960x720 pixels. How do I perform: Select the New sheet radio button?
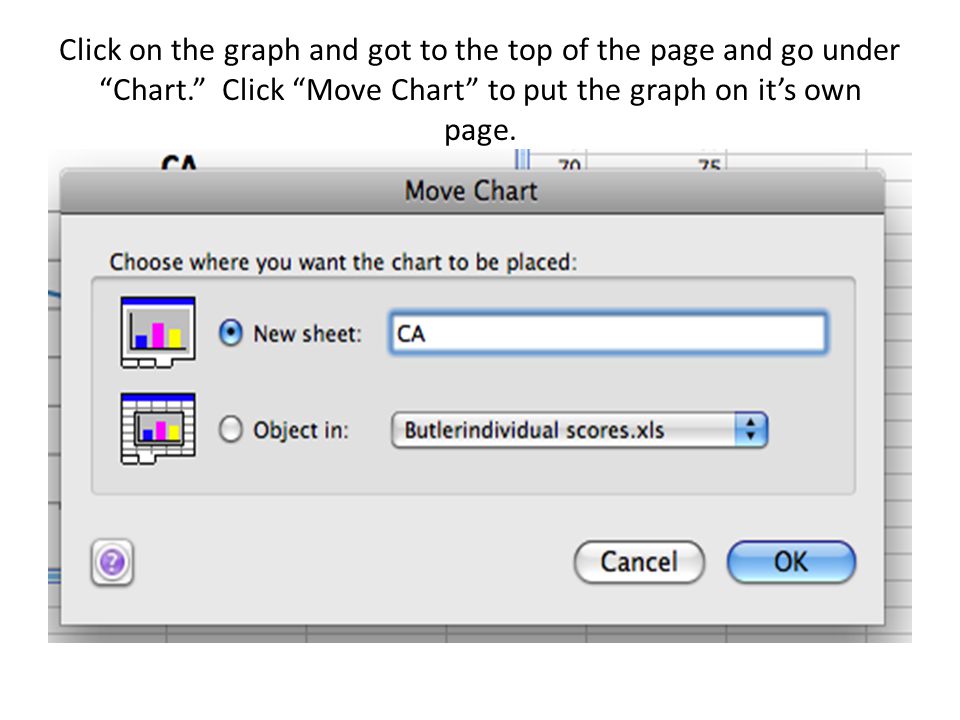(x=231, y=333)
